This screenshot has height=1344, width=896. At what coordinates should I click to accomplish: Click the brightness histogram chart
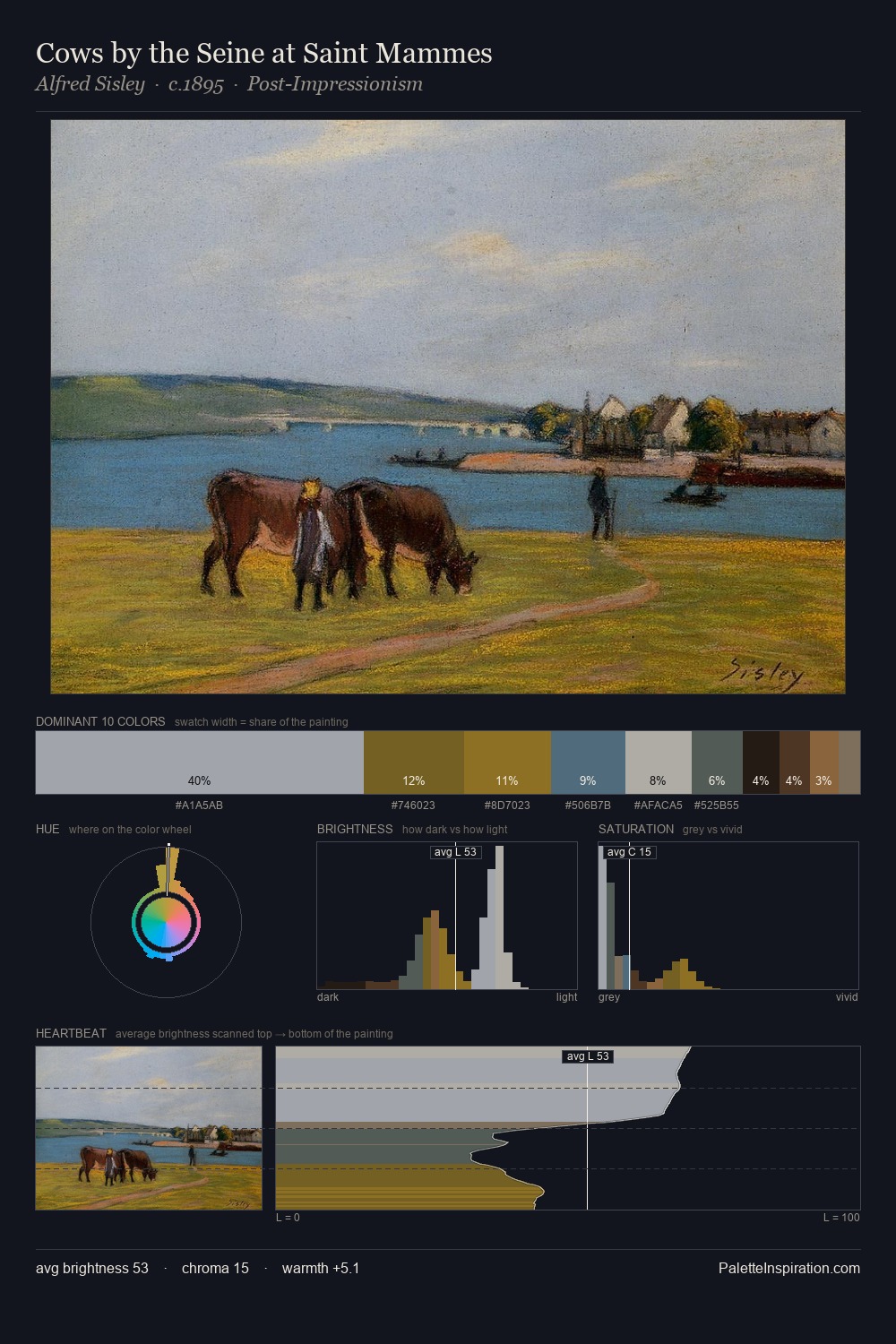pos(447,916)
